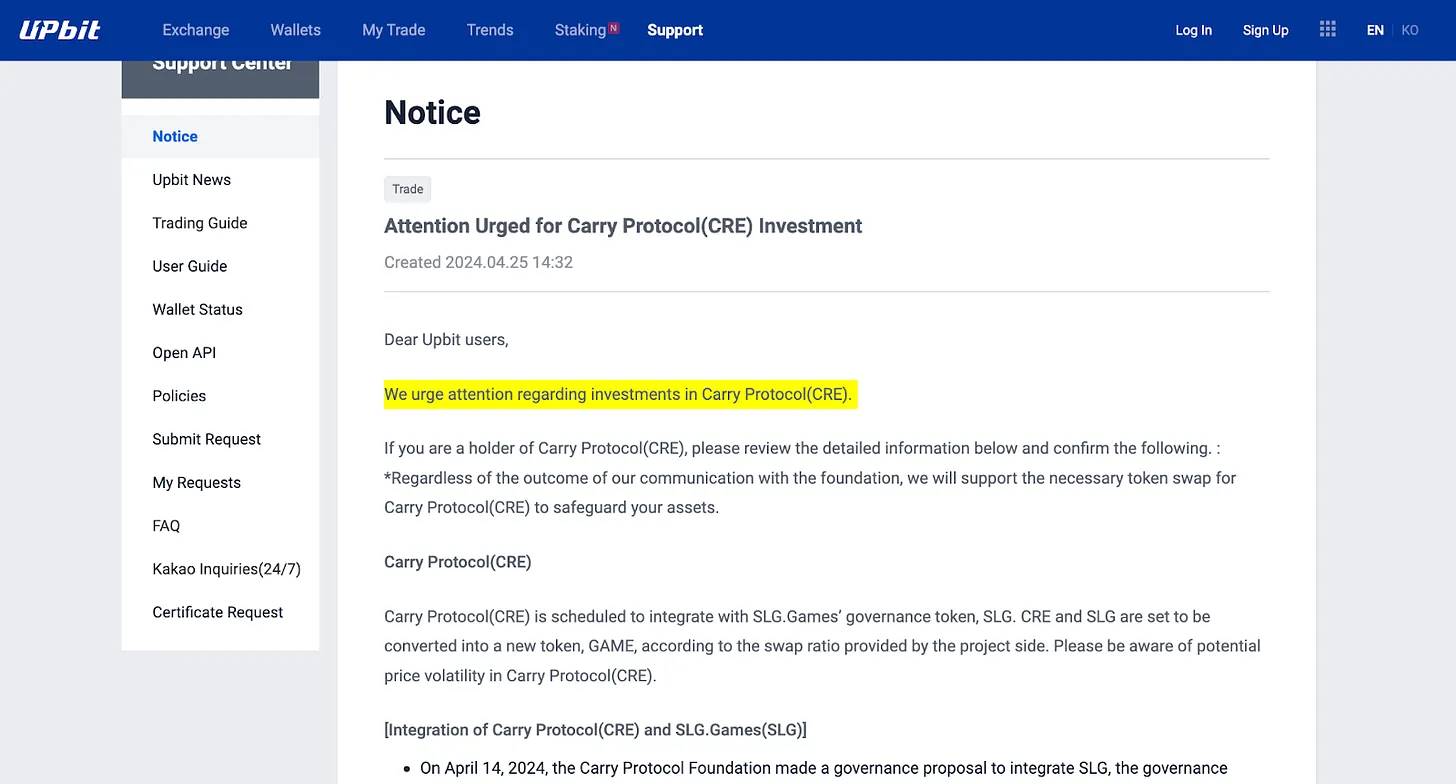Select Notice in the sidebar
This screenshot has width=1456, height=784.
point(220,136)
